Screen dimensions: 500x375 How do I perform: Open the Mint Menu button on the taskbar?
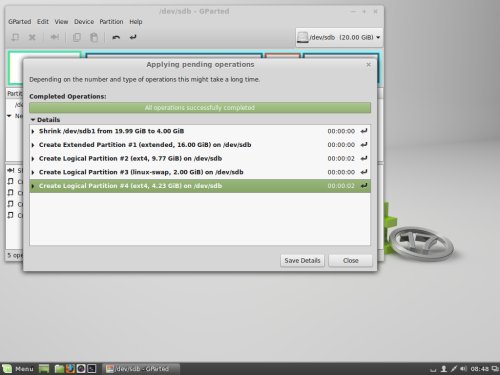18,369
